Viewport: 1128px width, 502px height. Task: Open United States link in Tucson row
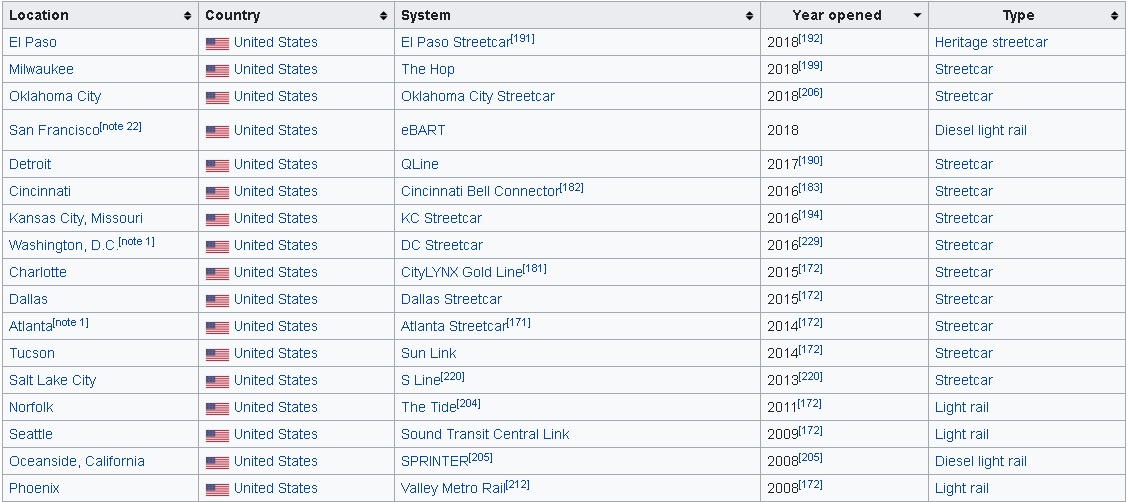276,353
